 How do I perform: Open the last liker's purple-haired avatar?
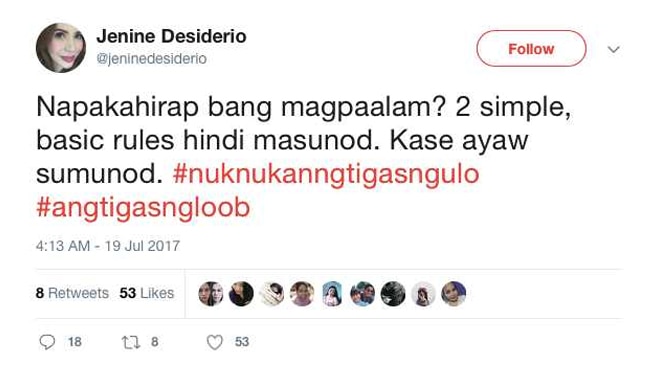pos(454,293)
